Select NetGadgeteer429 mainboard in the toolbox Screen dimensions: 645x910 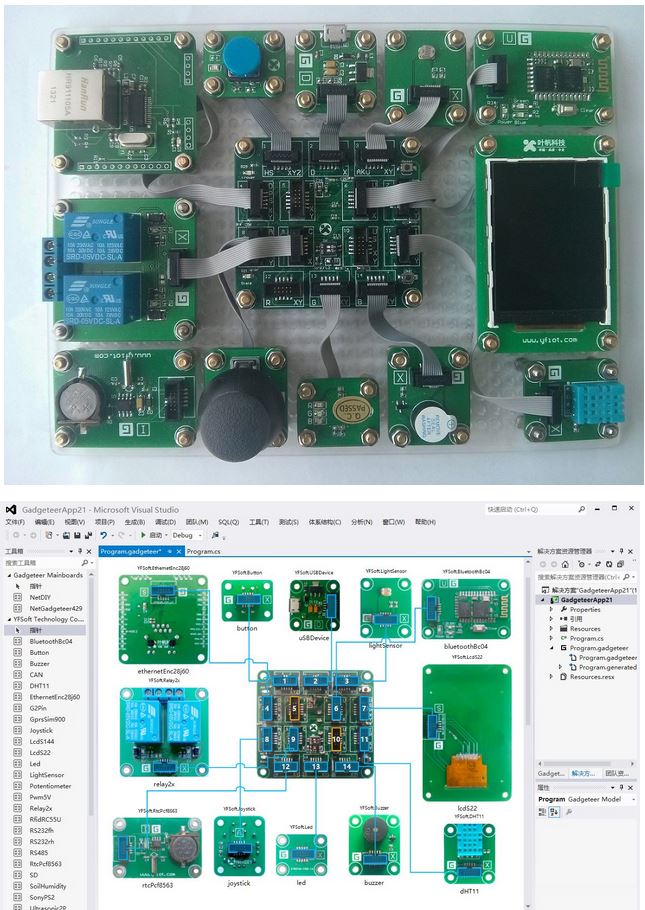click(55, 608)
